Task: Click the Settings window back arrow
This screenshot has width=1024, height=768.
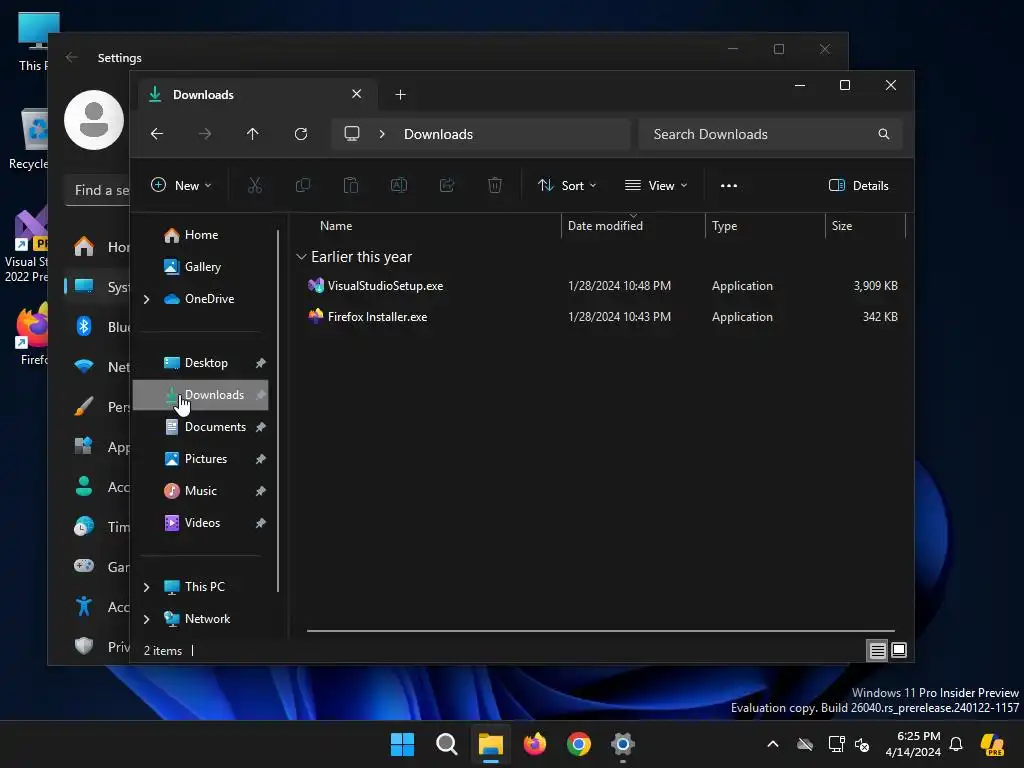Action: click(72, 57)
